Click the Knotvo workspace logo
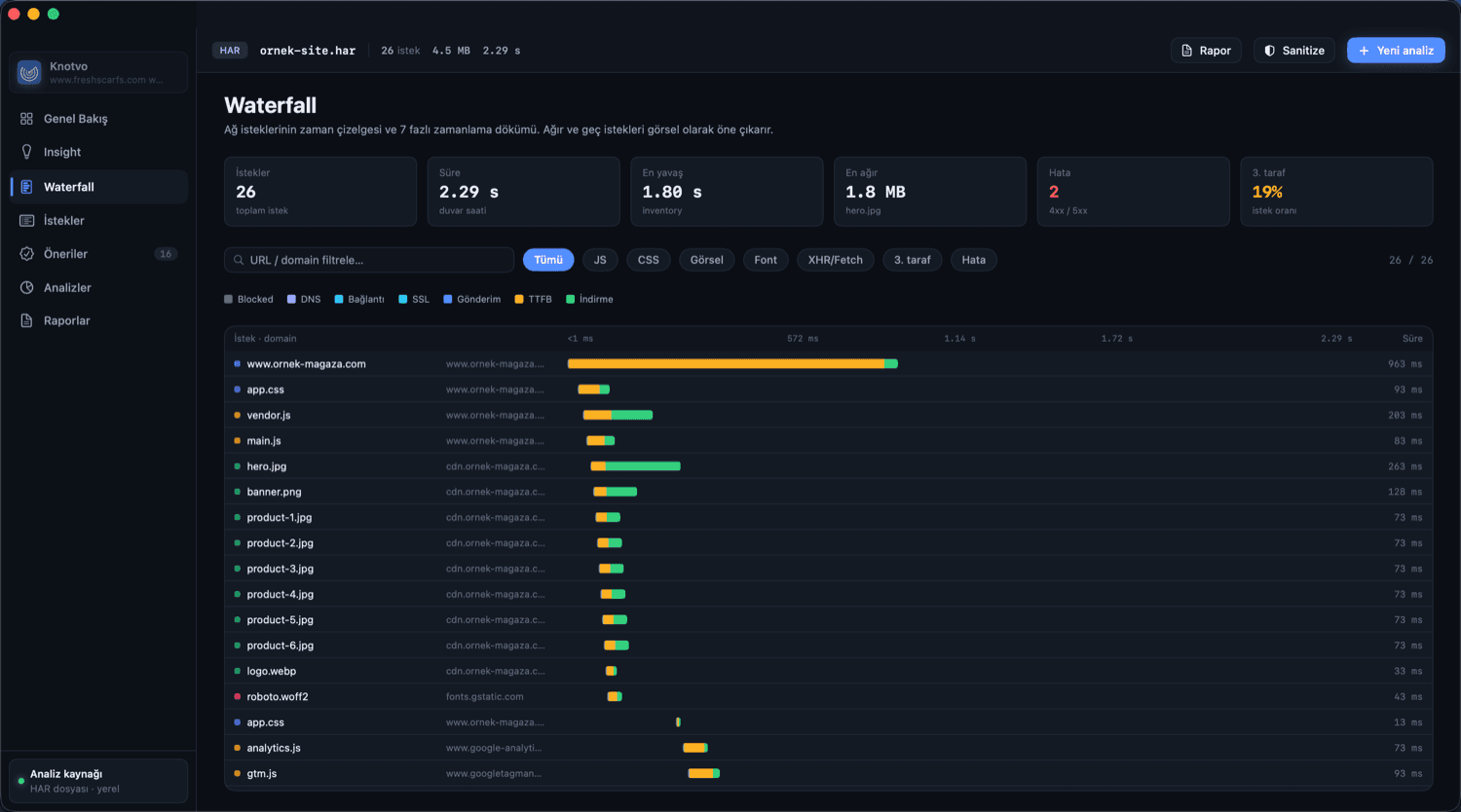Screen dimensions: 1461x812 coord(29,73)
